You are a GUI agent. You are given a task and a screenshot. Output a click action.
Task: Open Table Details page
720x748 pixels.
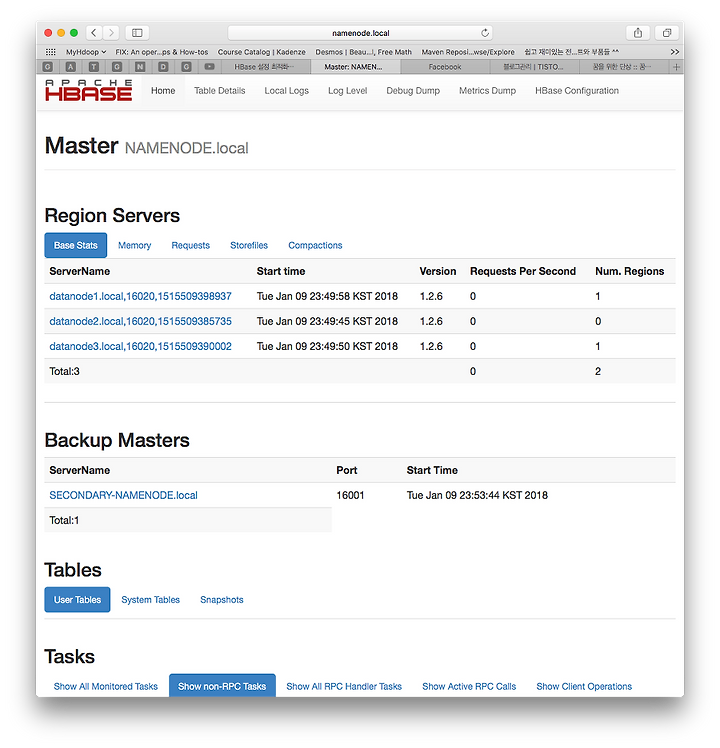pos(219,91)
